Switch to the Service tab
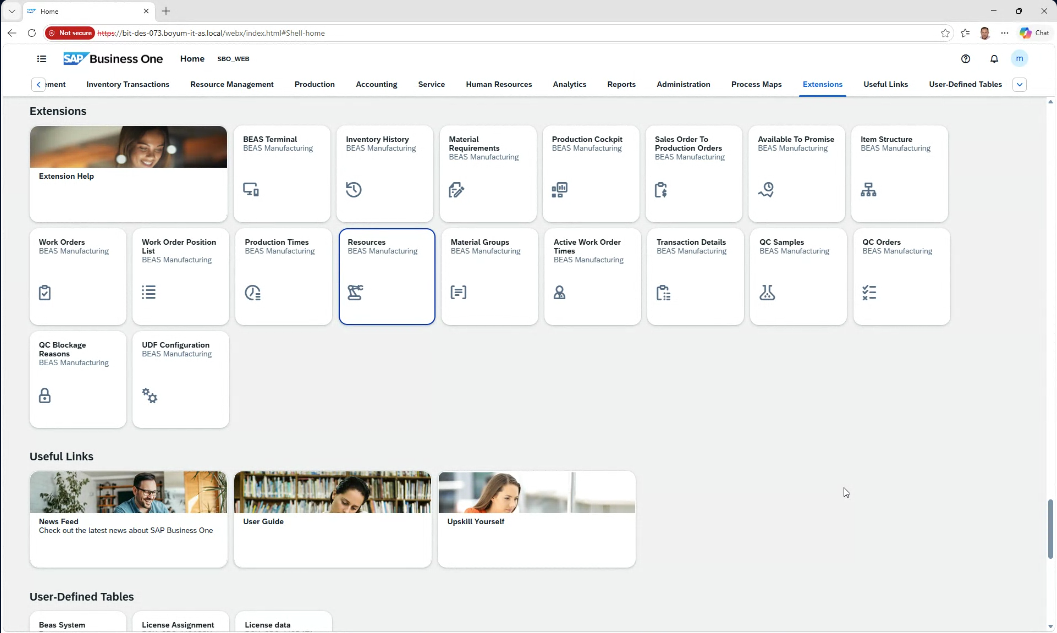The image size is (1057, 633). point(431,84)
